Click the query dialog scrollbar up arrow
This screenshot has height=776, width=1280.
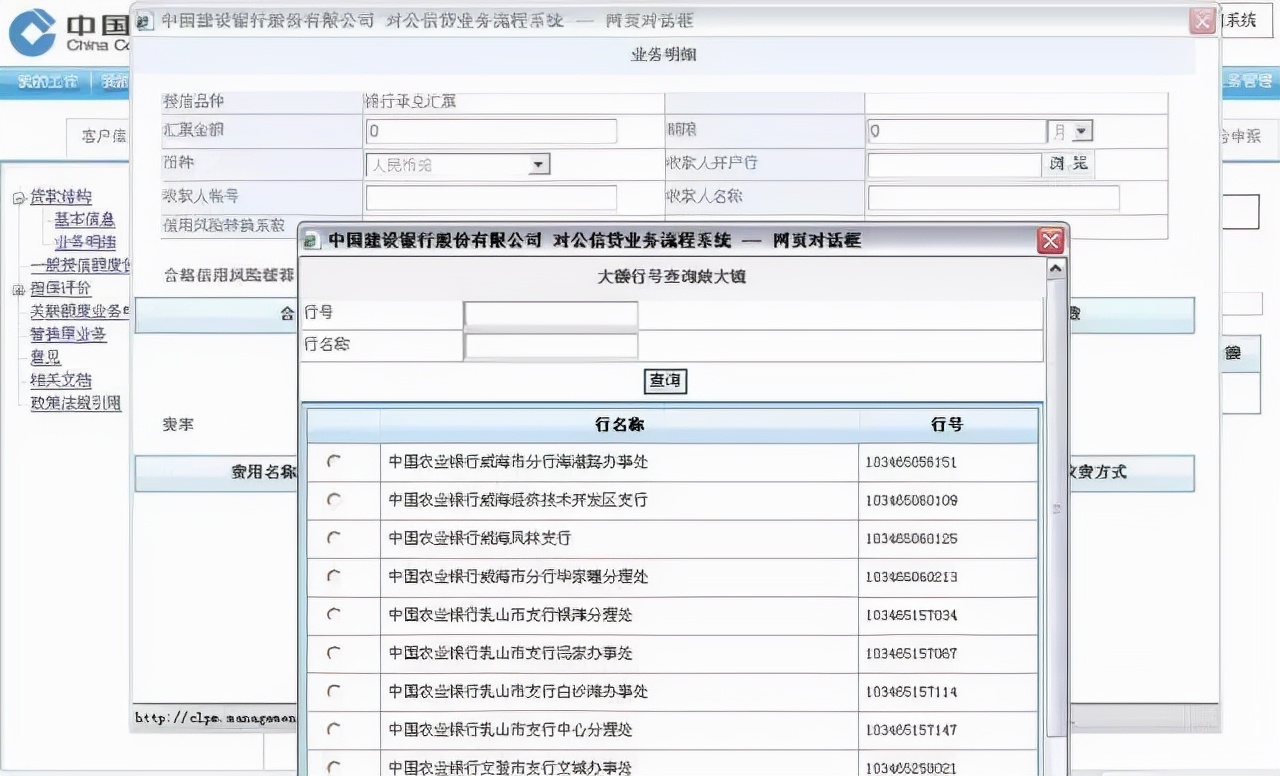[x=1055, y=268]
